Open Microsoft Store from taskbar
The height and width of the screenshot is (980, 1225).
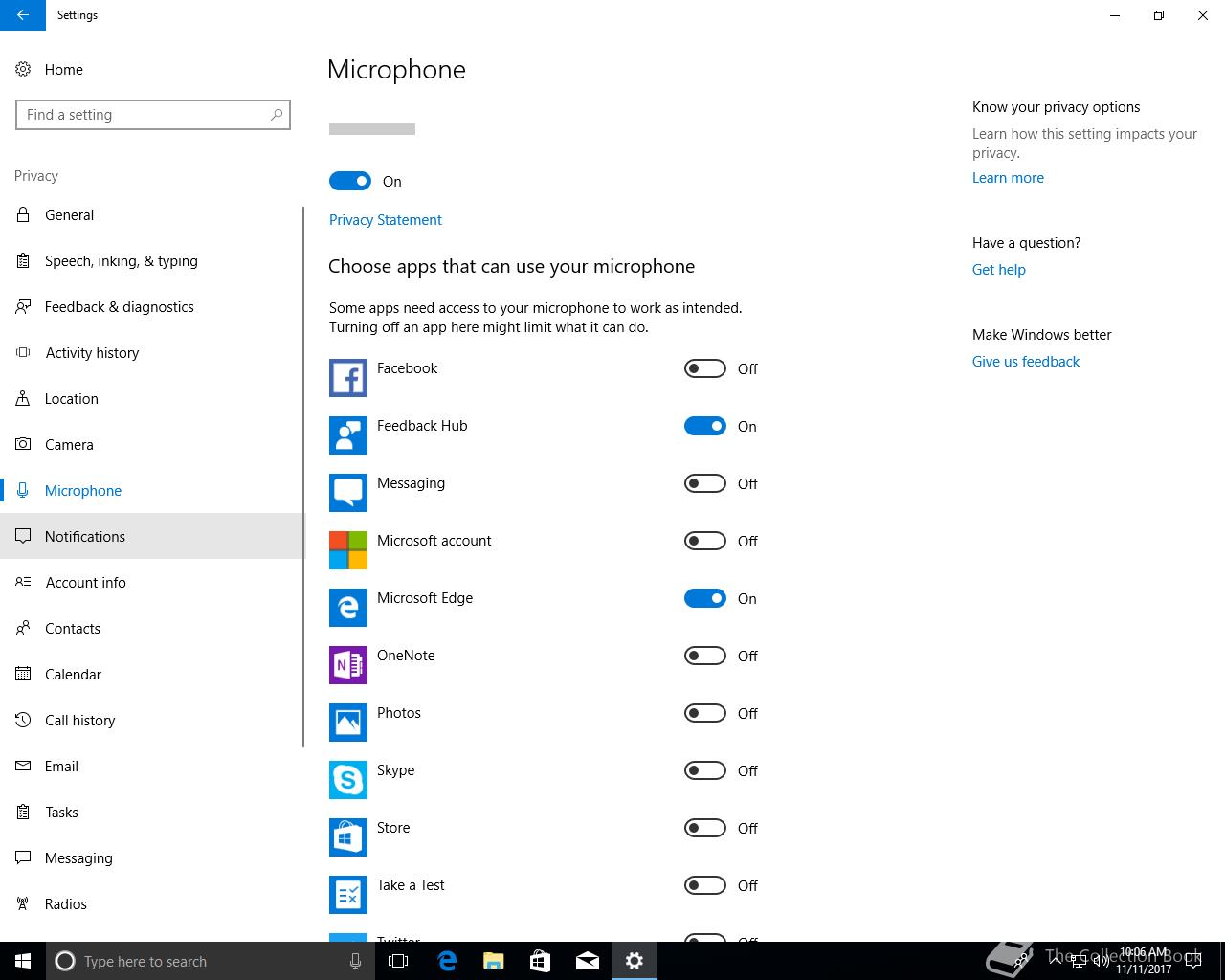540,961
